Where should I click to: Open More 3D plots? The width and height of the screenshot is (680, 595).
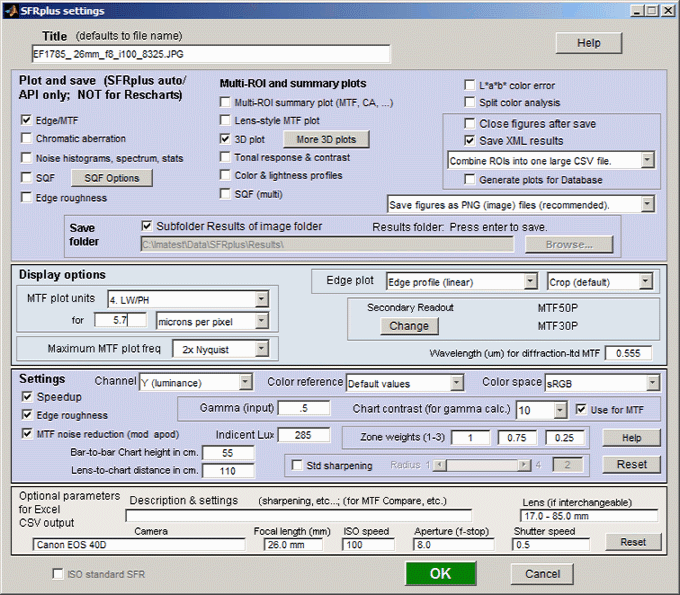click(326, 139)
